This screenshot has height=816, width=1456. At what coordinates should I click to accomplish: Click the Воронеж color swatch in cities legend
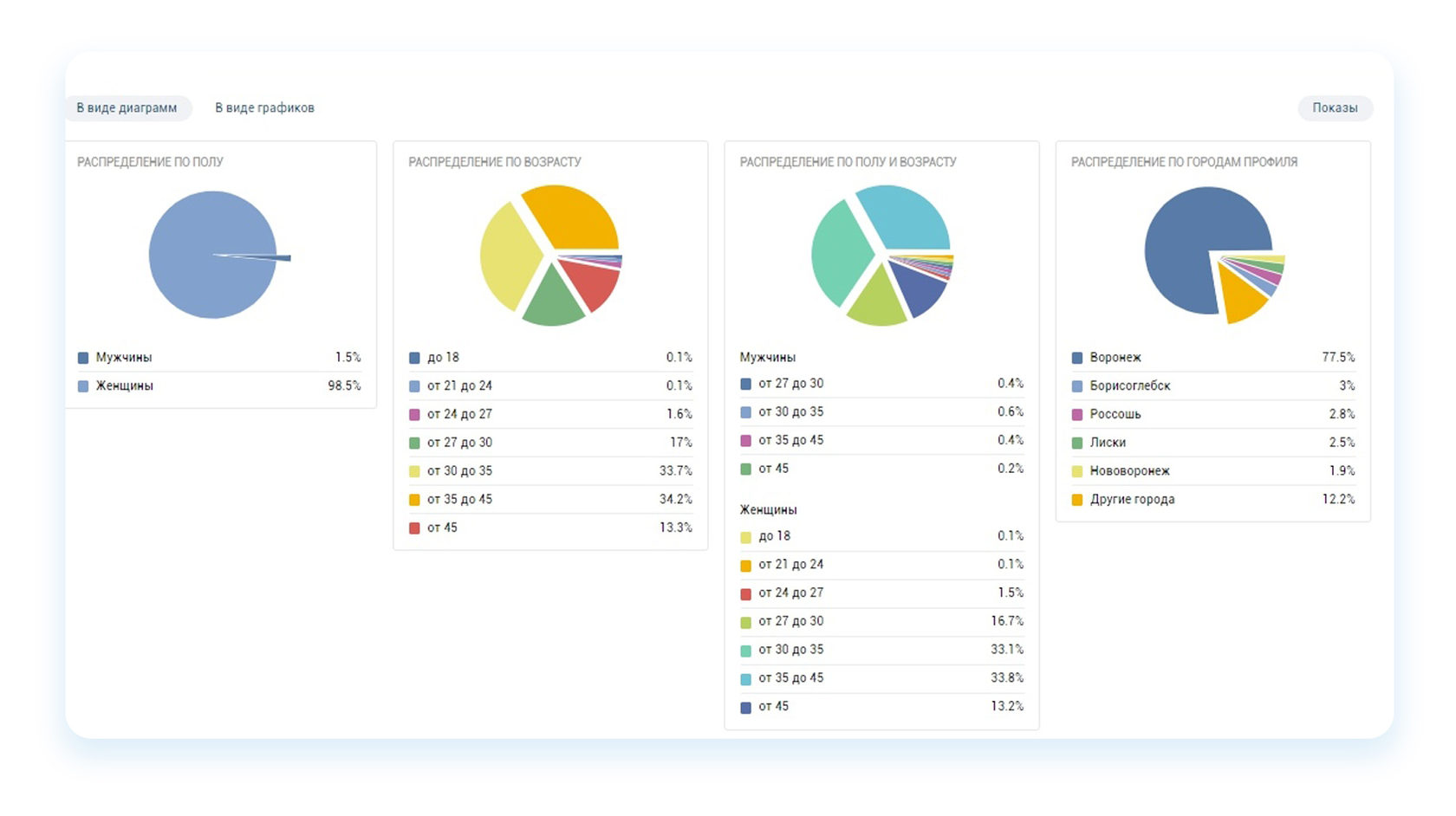pyautogui.click(x=1077, y=358)
